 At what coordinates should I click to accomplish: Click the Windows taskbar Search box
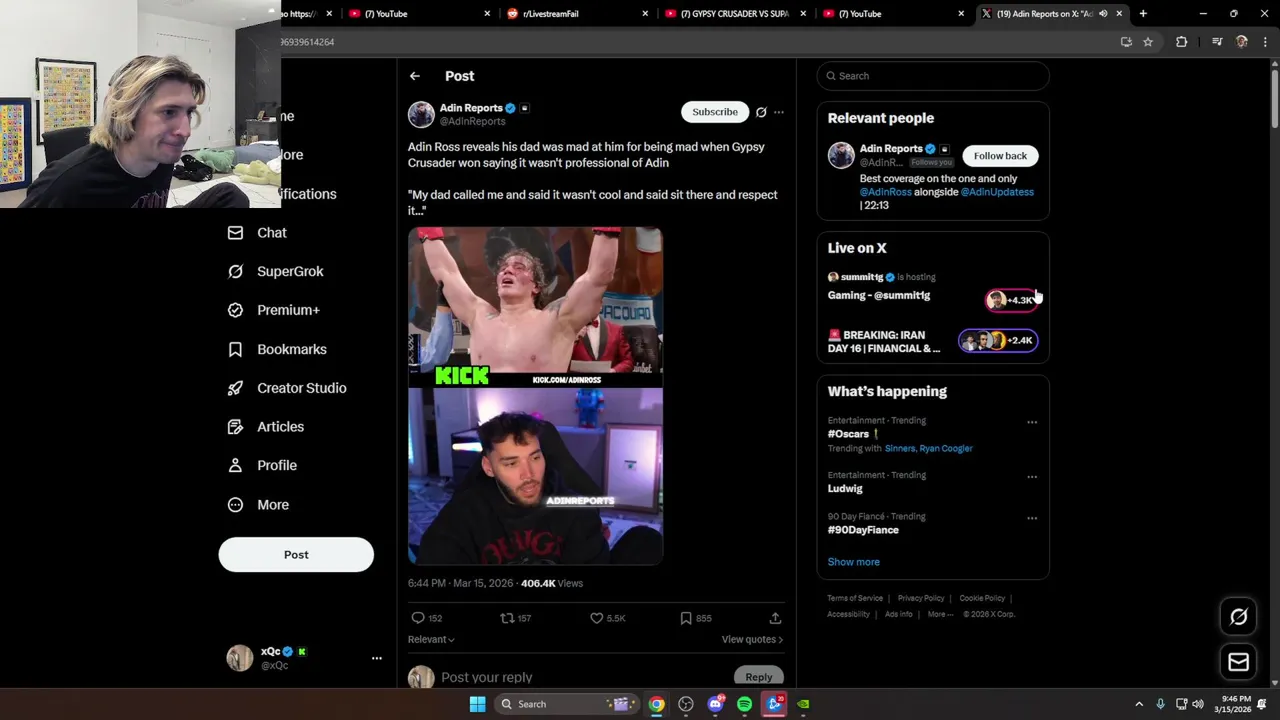(566, 704)
